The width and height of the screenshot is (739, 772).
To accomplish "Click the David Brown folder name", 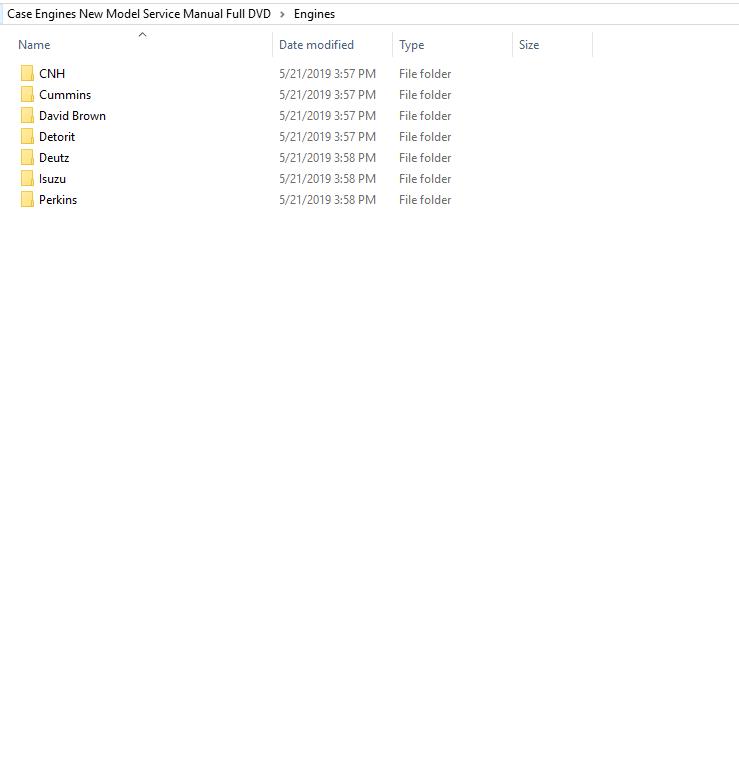I will click(72, 116).
